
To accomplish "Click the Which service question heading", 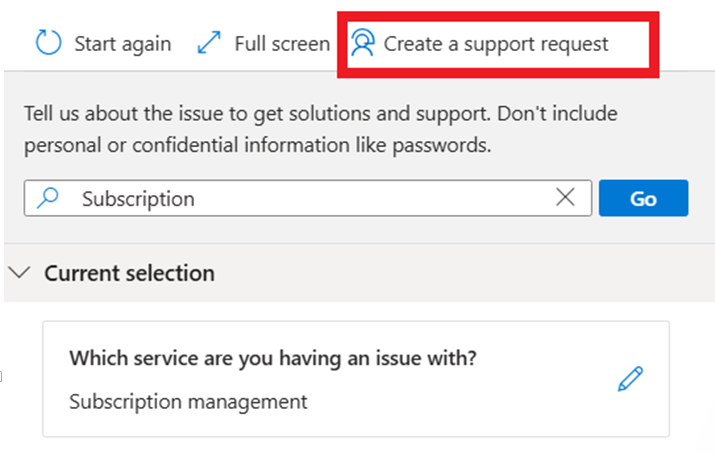I will (x=272, y=358).
